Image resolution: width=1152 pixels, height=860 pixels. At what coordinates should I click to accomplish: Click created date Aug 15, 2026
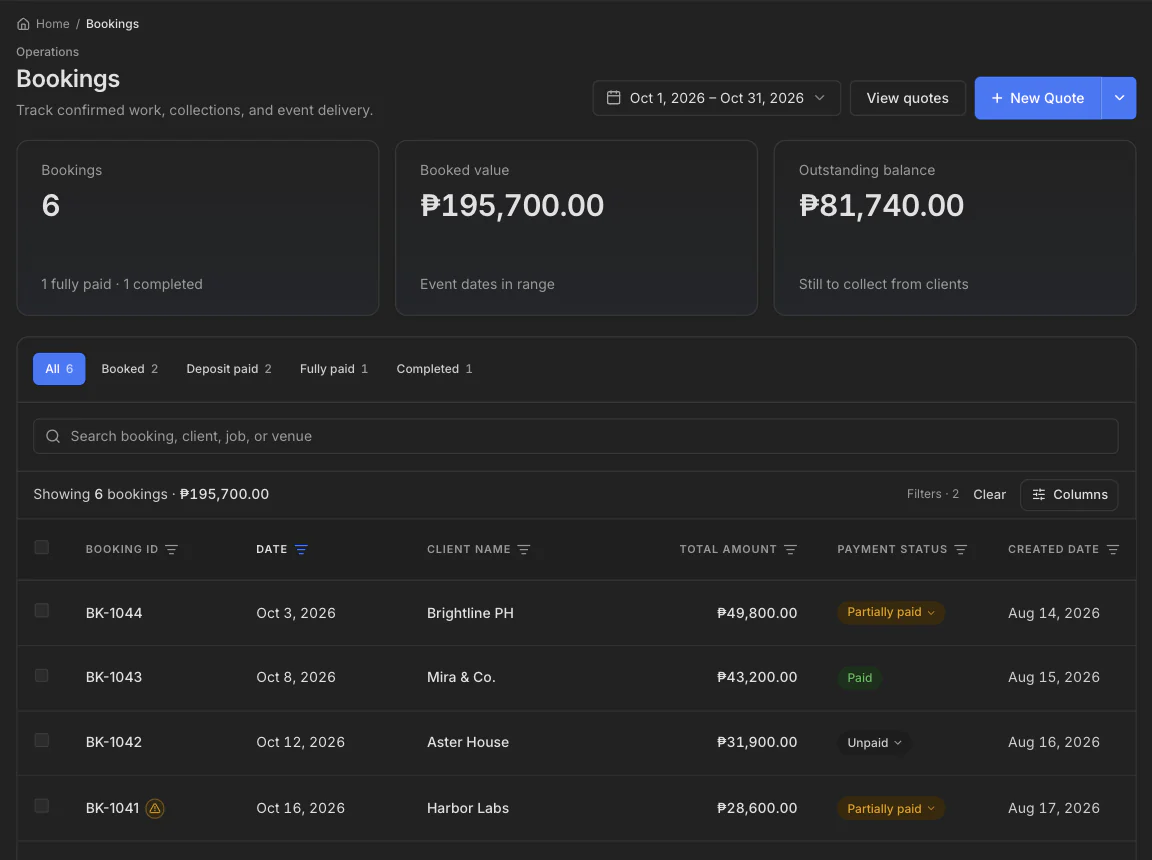1054,677
